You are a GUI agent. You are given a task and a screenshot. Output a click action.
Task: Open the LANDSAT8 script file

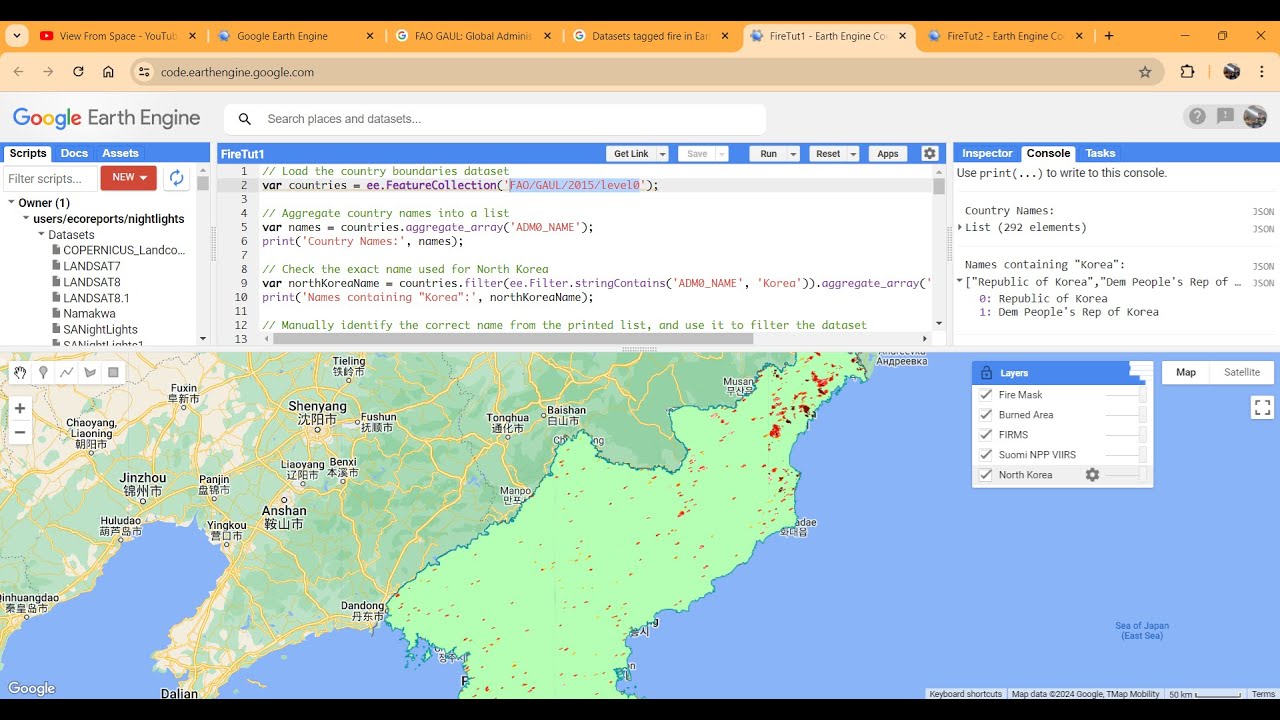point(91,282)
